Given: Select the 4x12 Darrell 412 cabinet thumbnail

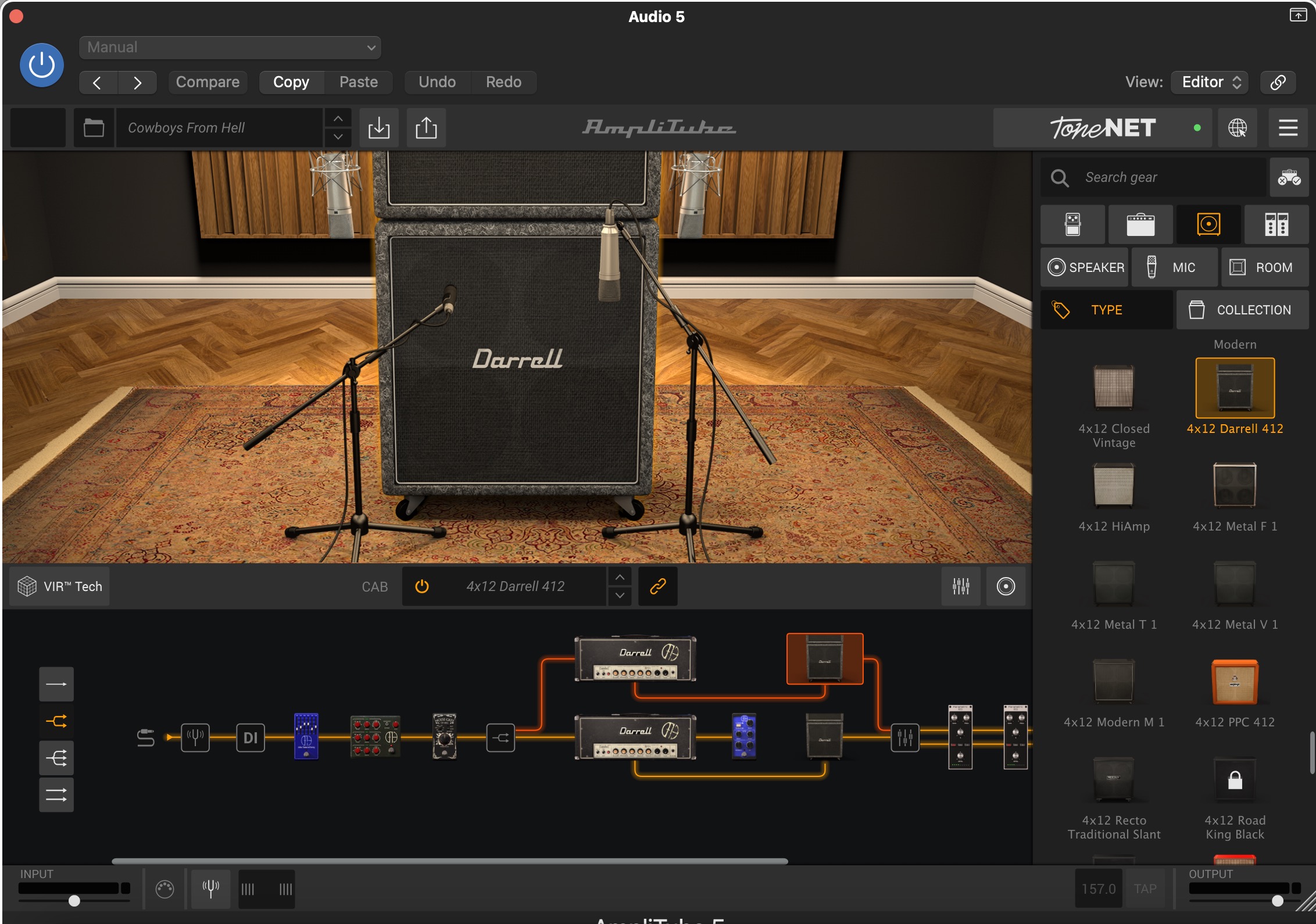Looking at the screenshot, I should click(x=1235, y=388).
